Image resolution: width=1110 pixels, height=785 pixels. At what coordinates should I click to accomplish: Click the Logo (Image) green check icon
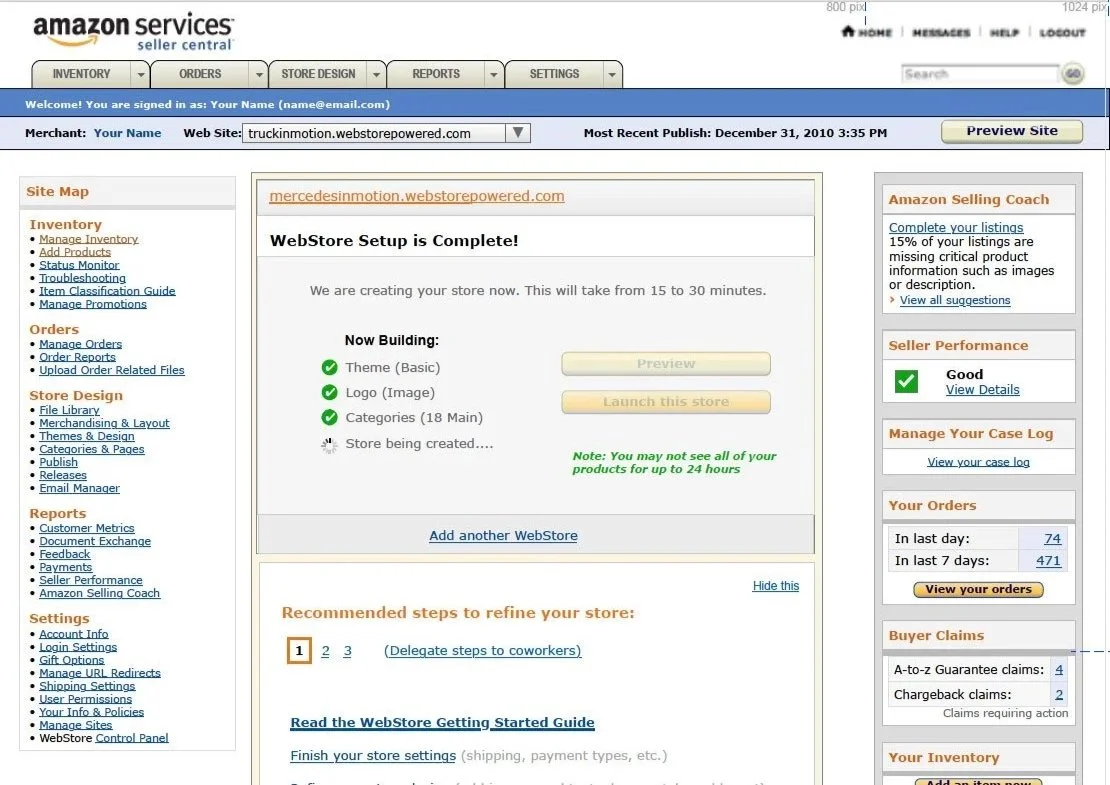(x=329, y=392)
